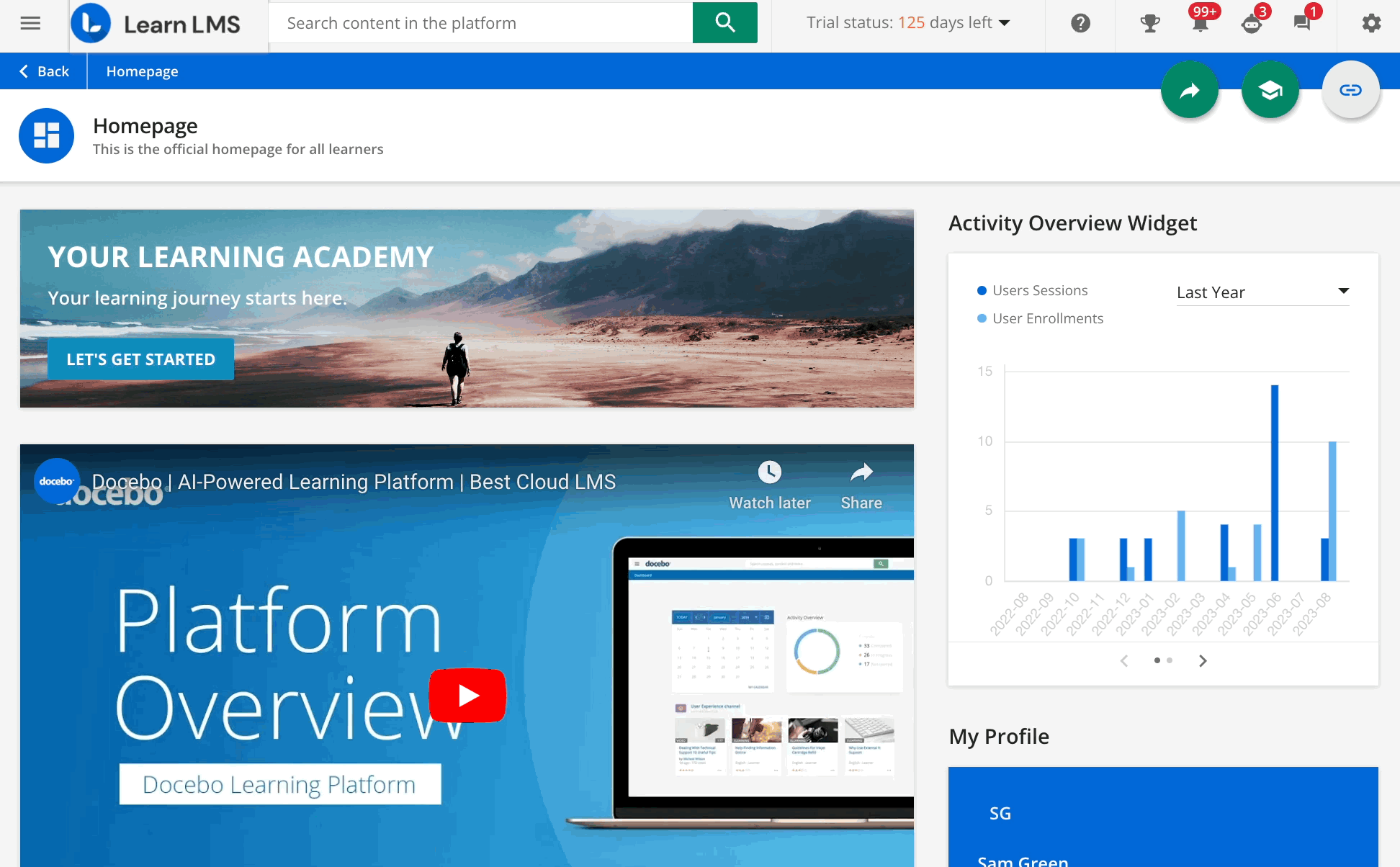
Task: Click the SG profile initials avatar
Action: pyautogui.click(x=1000, y=814)
